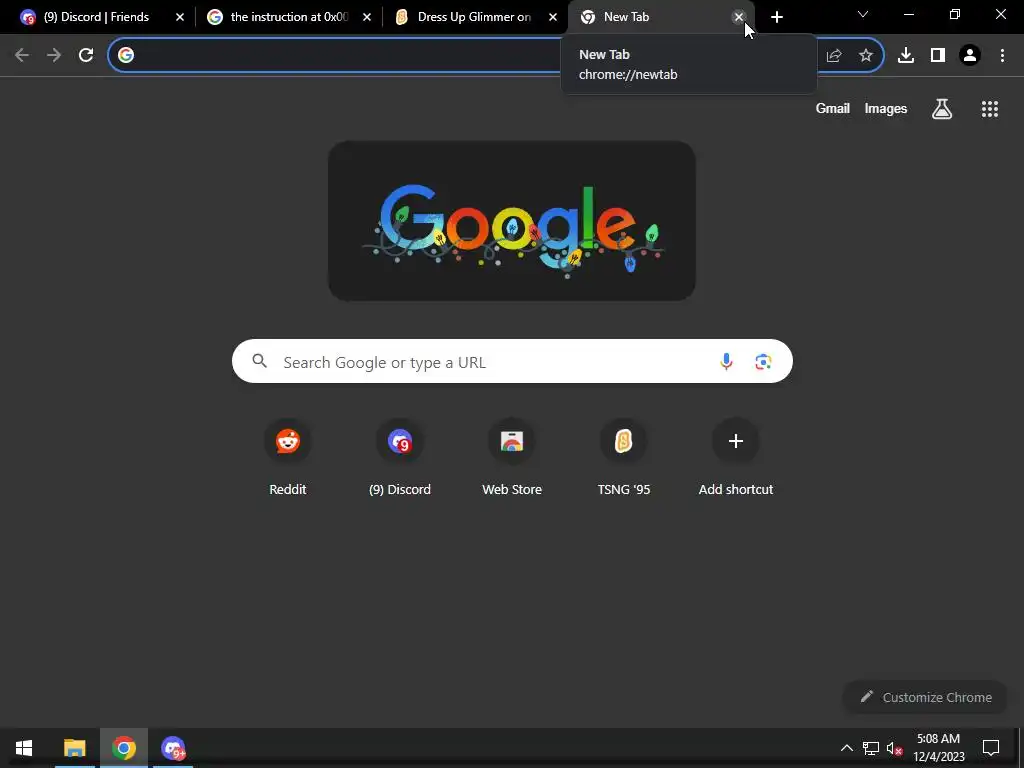Viewport: 1024px width, 768px height.
Task: Click the Google holiday doodle
Action: [x=511, y=221]
